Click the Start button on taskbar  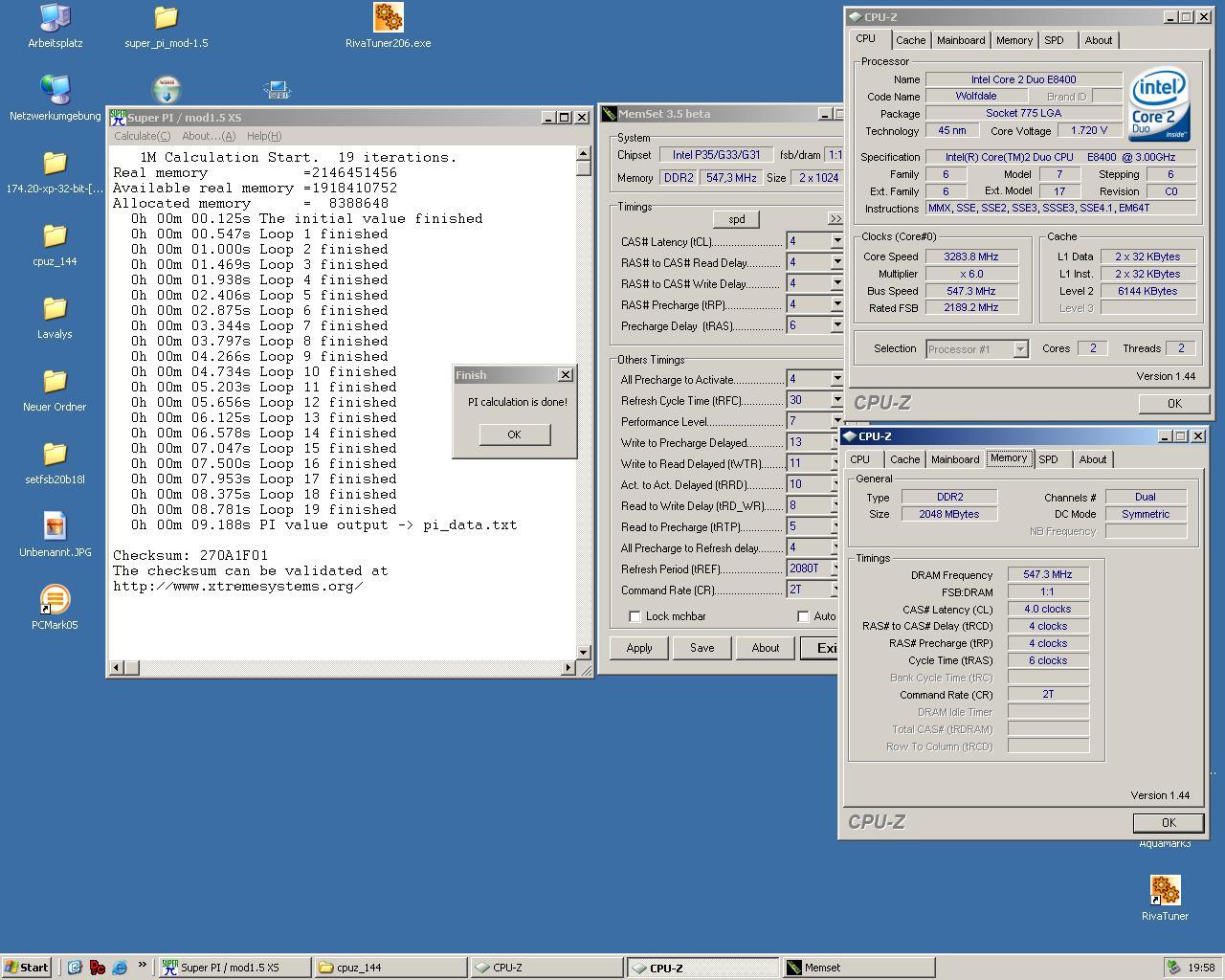tap(27, 968)
